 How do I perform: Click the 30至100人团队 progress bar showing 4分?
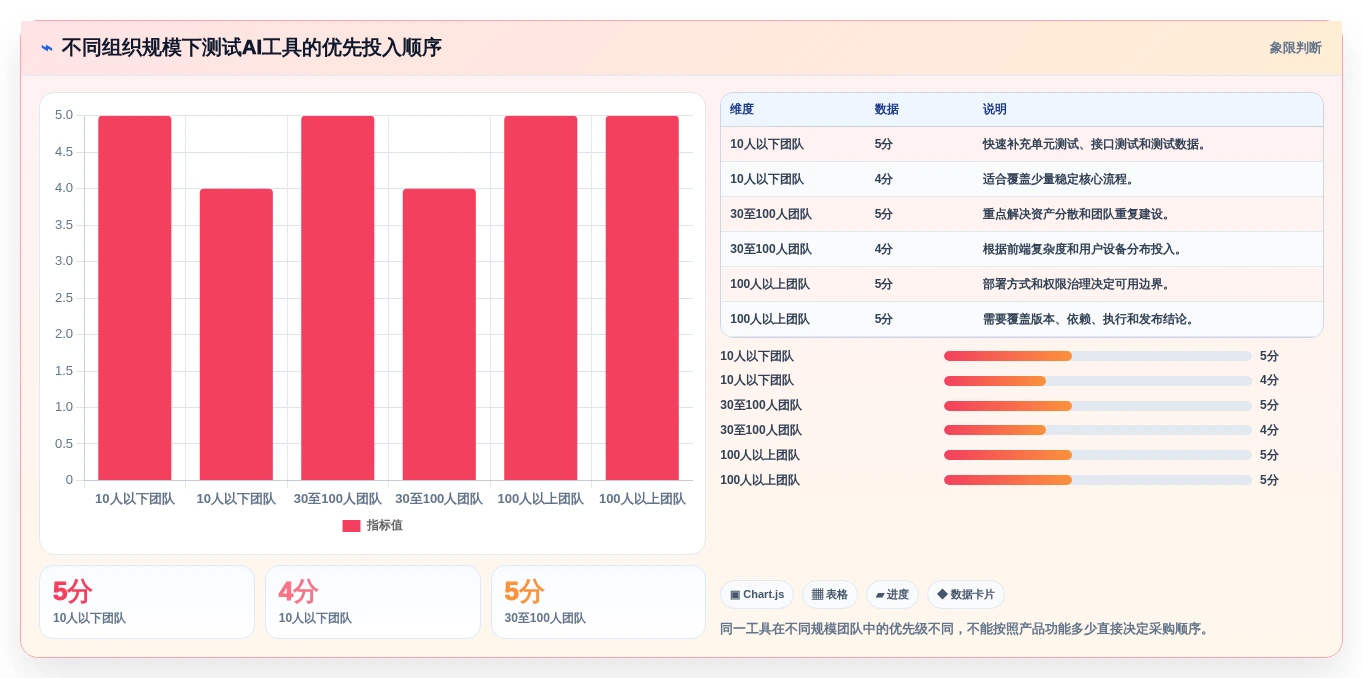point(1098,430)
